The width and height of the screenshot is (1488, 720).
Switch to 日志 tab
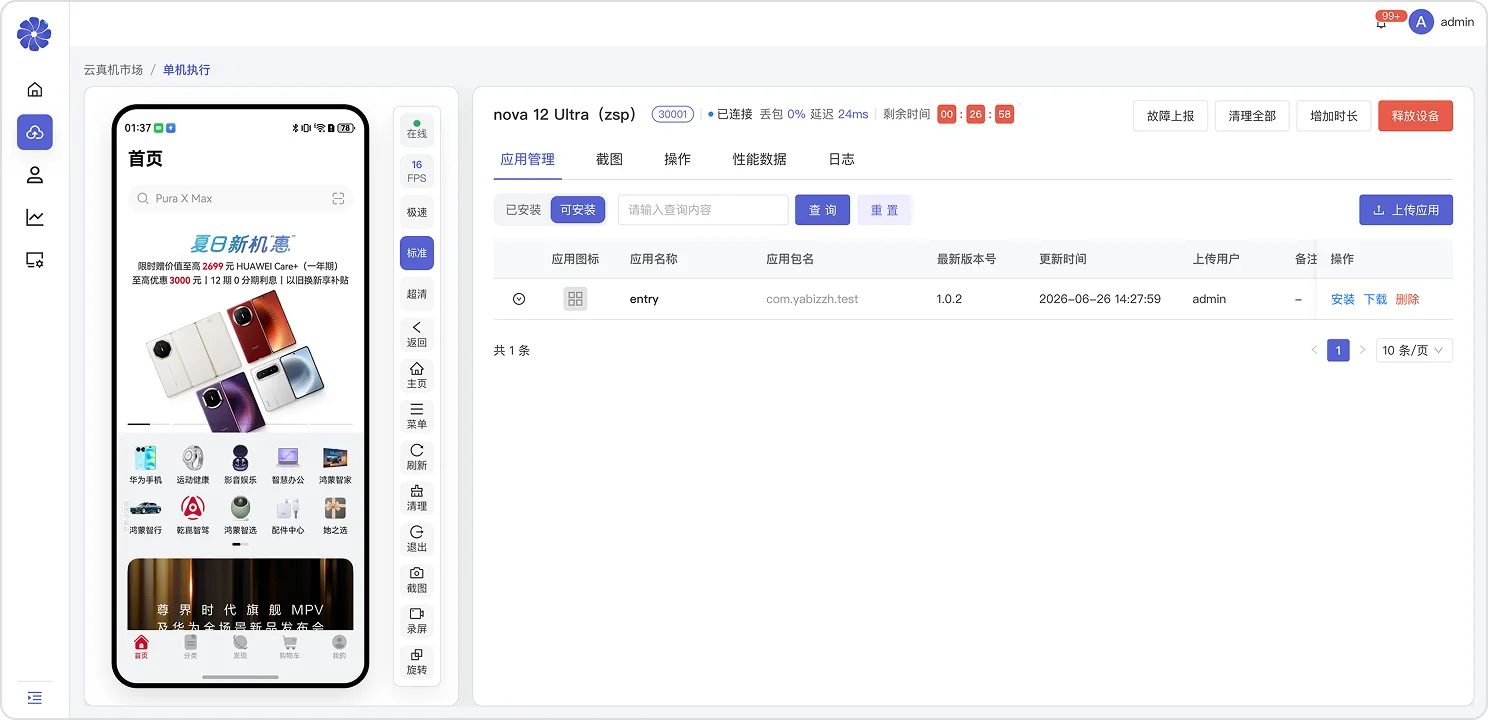pos(841,159)
